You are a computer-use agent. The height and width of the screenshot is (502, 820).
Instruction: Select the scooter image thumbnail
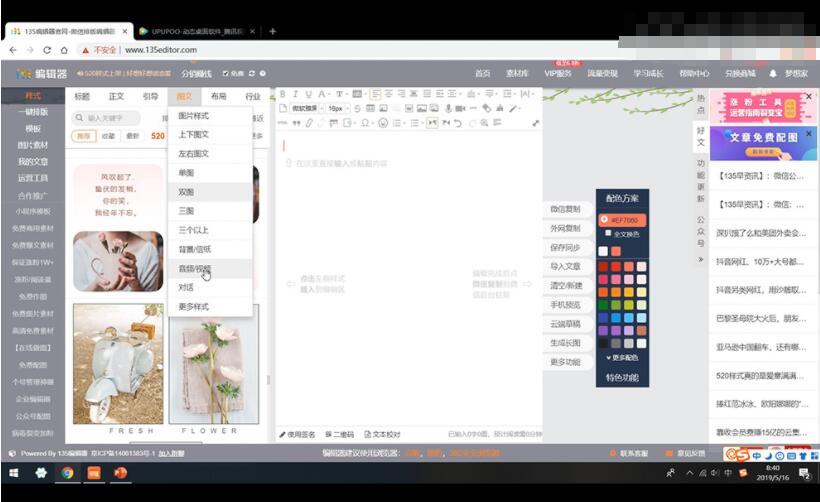118,364
